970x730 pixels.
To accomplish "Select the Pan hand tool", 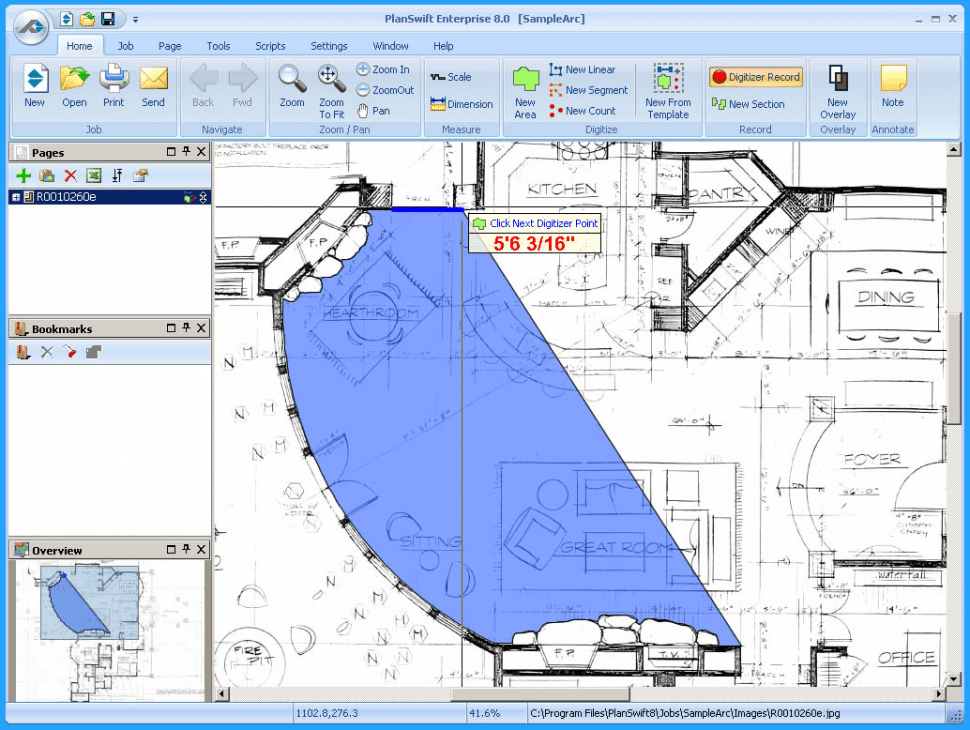I will (373, 111).
